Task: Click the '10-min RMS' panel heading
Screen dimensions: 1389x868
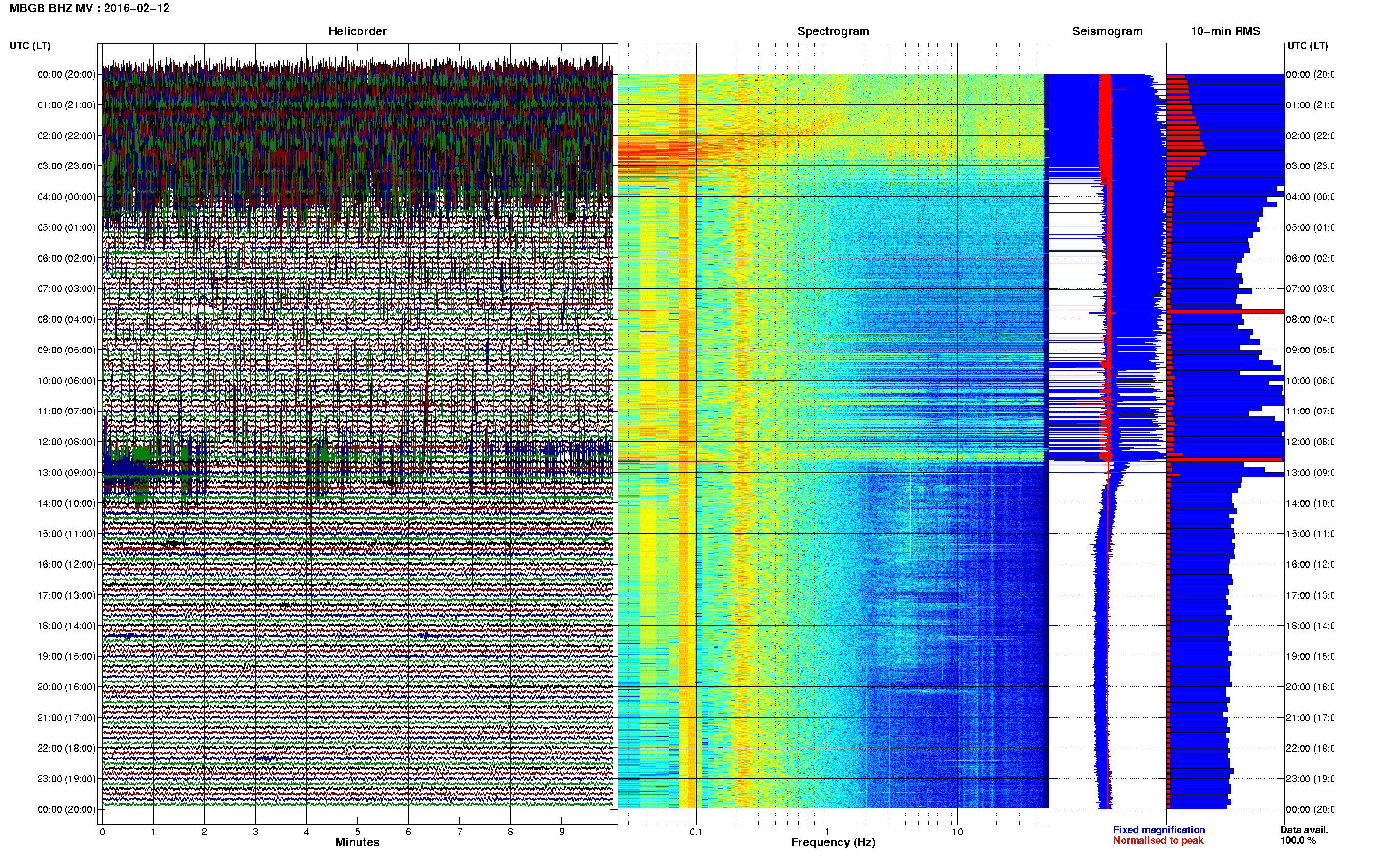Action: [1225, 31]
